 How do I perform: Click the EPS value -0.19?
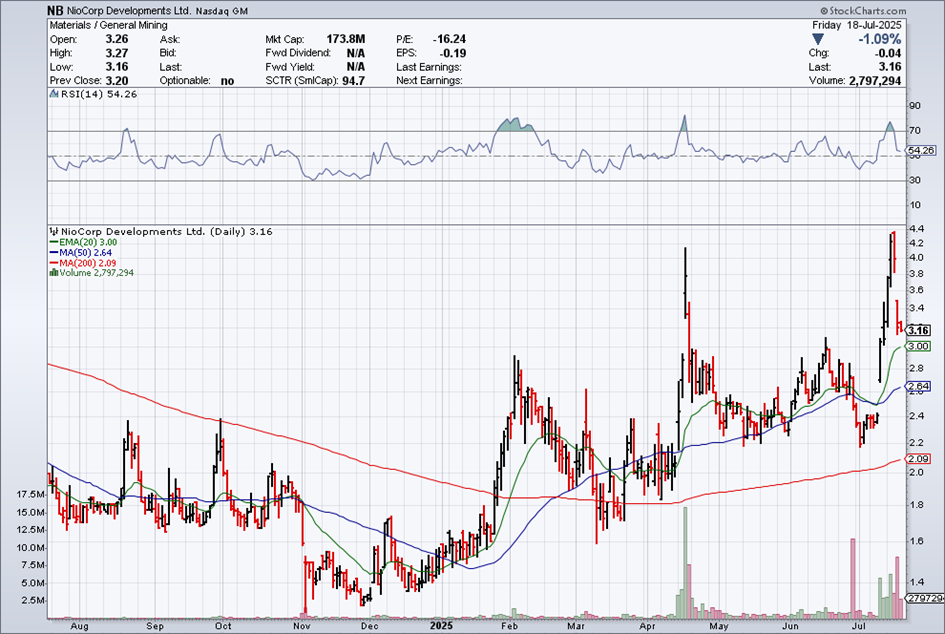tap(453, 52)
